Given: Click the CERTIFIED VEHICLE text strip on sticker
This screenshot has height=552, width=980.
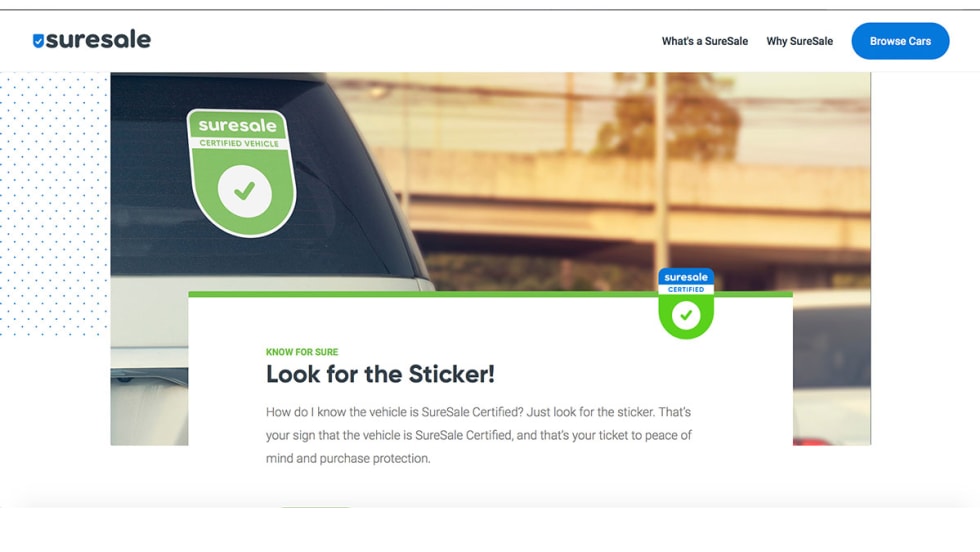Looking at the screenshot, I should point(239,143).
